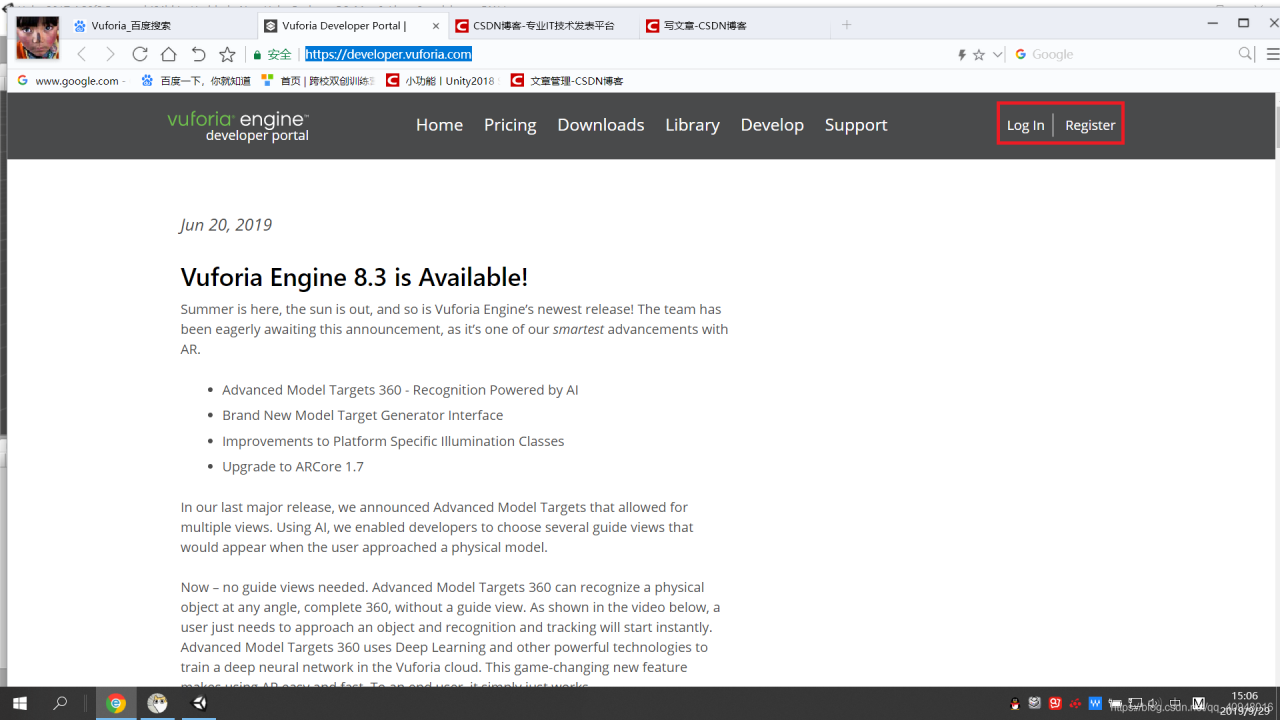Open Support in Vuforia nav
Screen dimensions: 1280x720
coord(856,125)
